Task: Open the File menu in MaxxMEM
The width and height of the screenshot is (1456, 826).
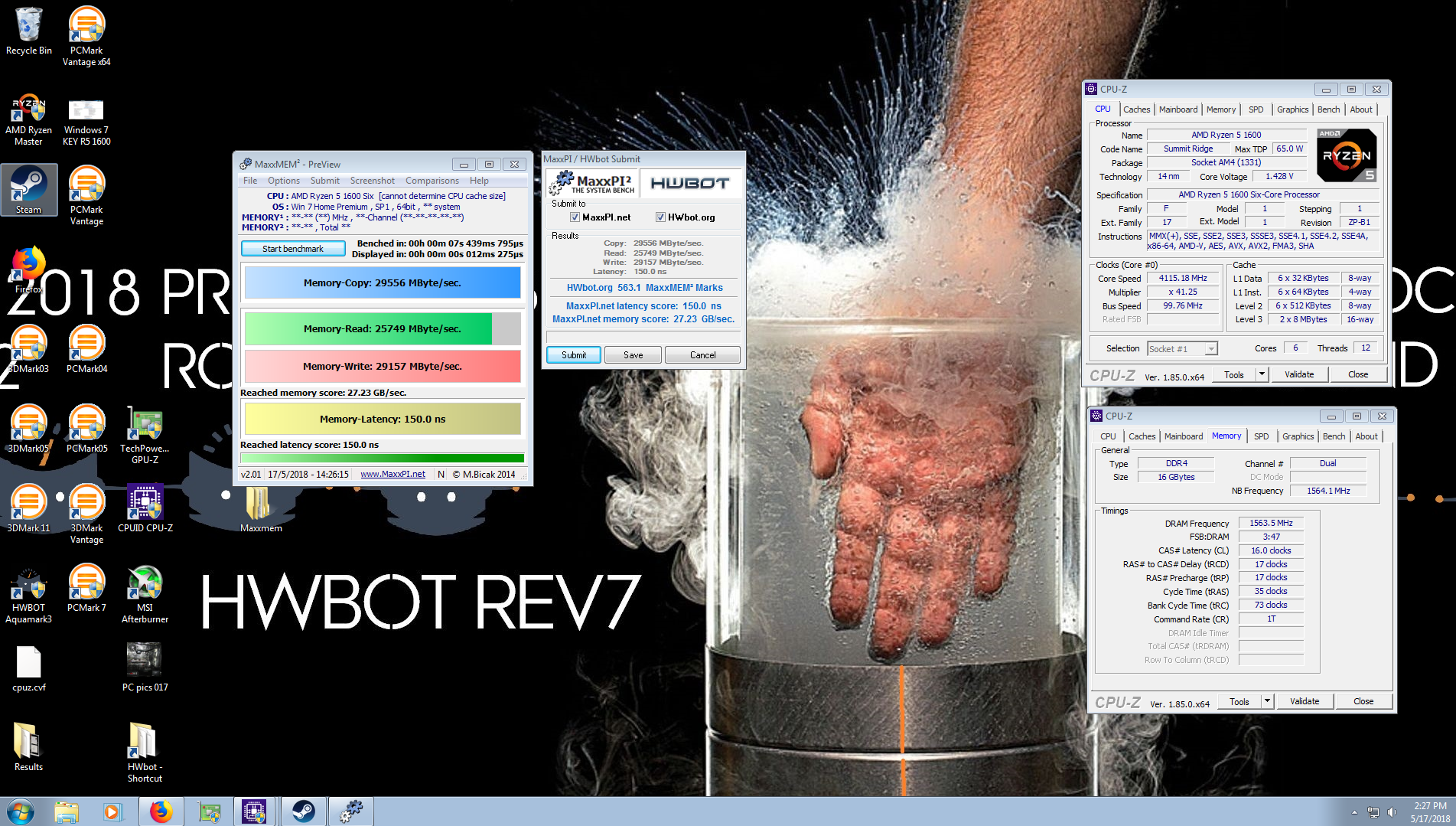Action: point(250,181)
